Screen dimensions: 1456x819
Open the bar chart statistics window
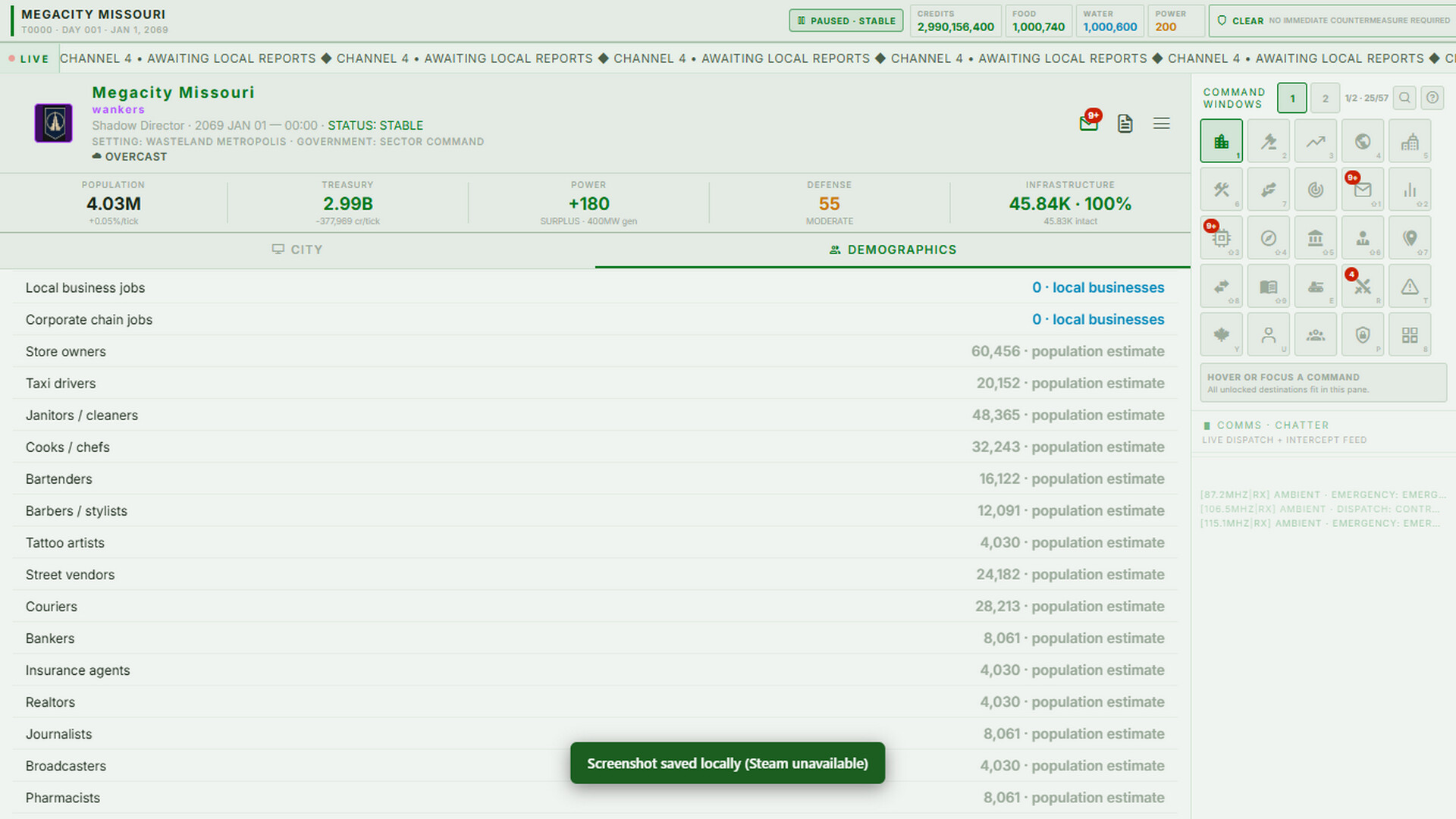tap(1409, 190)
